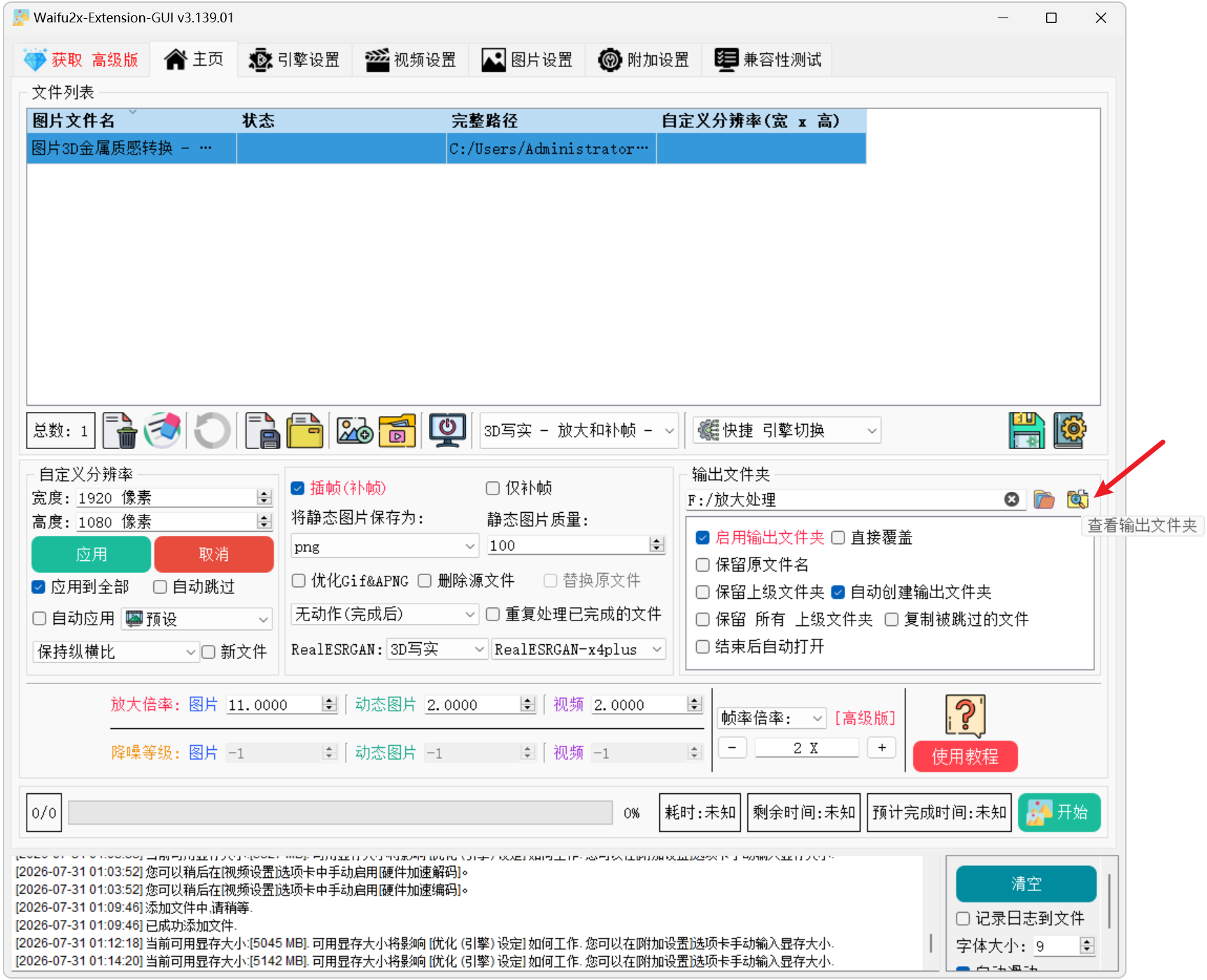
Task: Save settings with green floppy icon
Action: pyautogui.click(x=1026, y=430)
